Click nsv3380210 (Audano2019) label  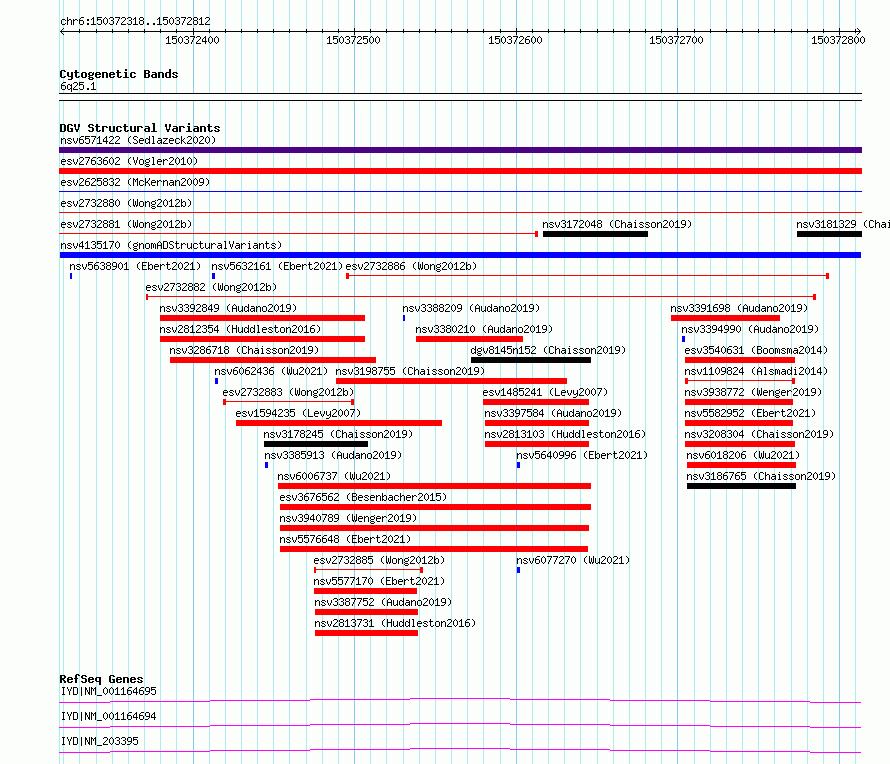point(484,329)
